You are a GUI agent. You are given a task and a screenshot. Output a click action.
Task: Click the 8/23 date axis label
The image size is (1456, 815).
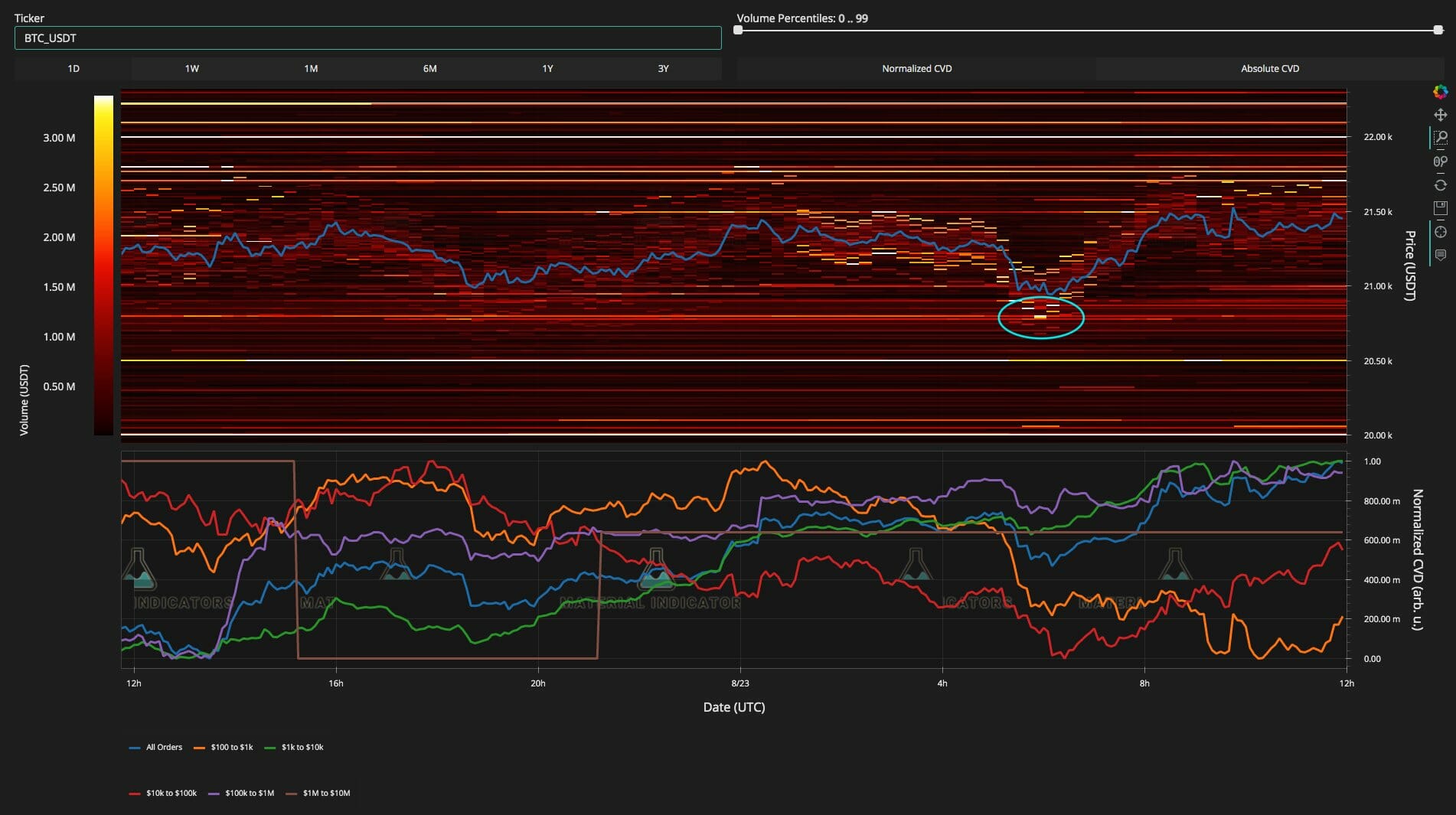click(740, 683)
